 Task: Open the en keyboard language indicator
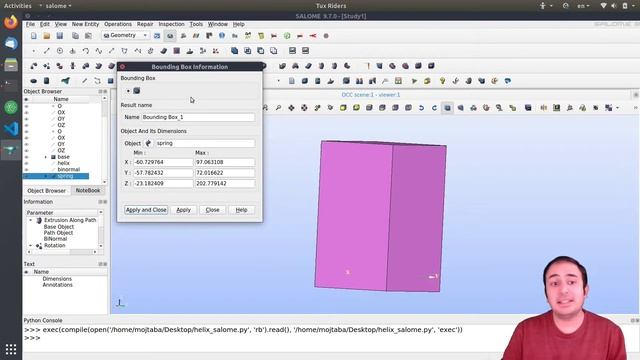tap(583, 6)
